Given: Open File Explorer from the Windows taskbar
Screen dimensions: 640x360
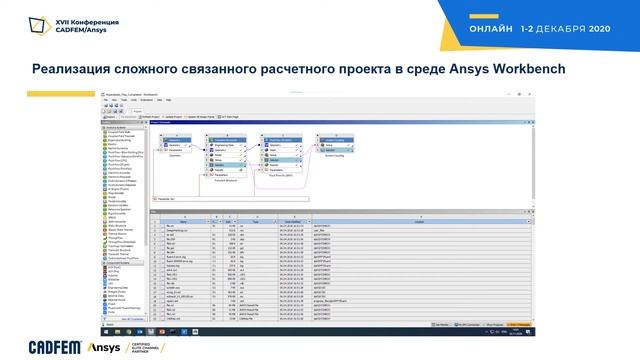Looking at the screenshot, I should (118, 332).
